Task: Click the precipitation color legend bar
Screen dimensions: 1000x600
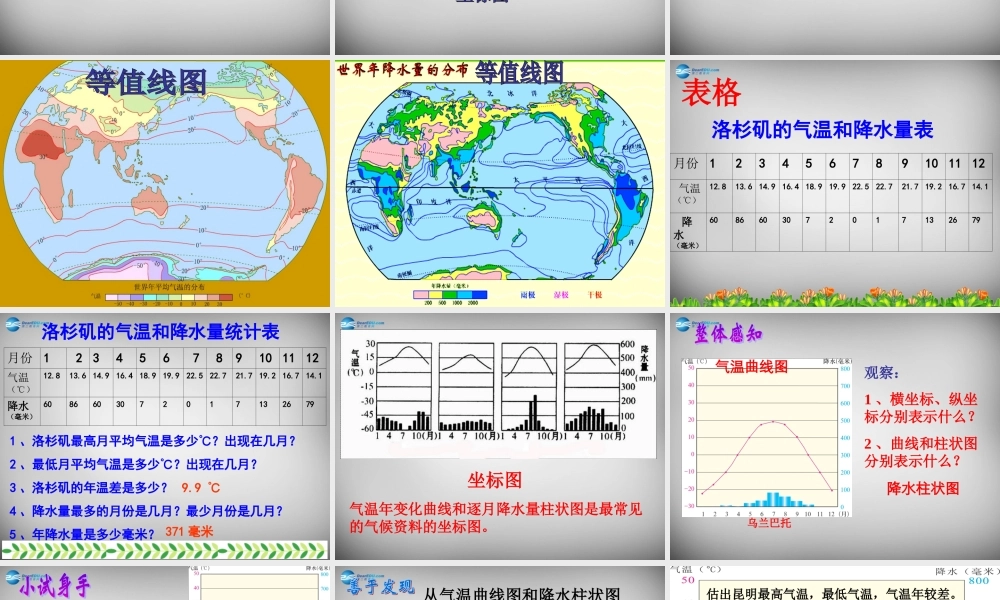Action: 450,295
